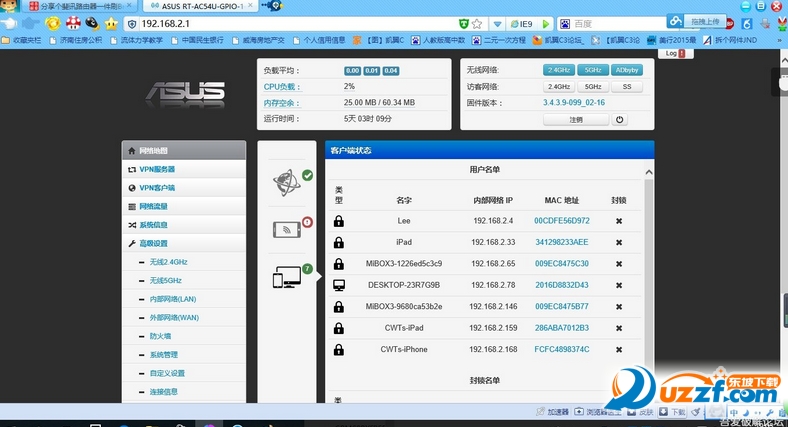
Task: Click the 内存空余 link
Action: tap(282, 103)
